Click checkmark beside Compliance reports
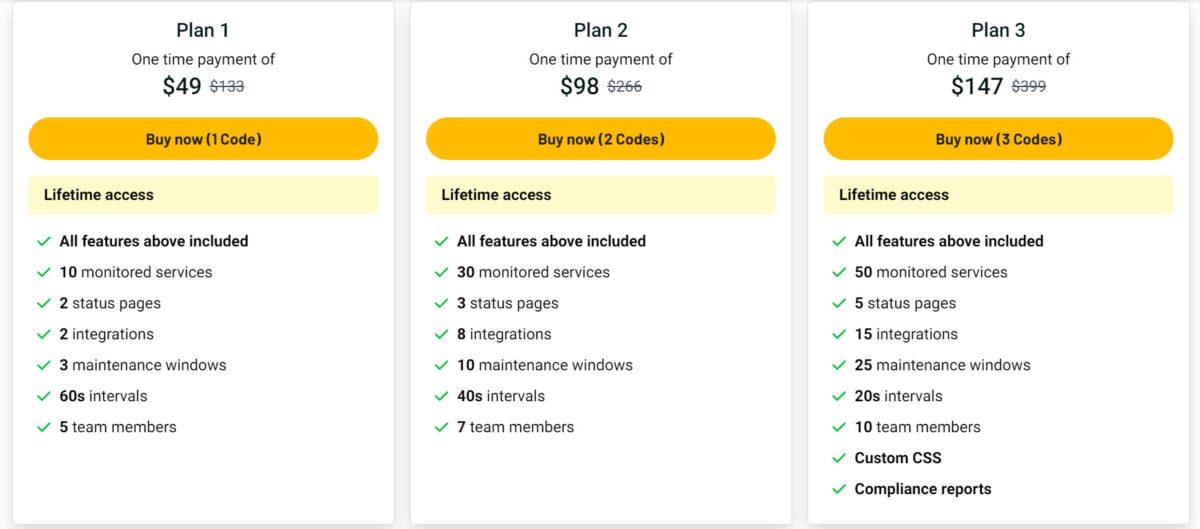 click(839, 489)
